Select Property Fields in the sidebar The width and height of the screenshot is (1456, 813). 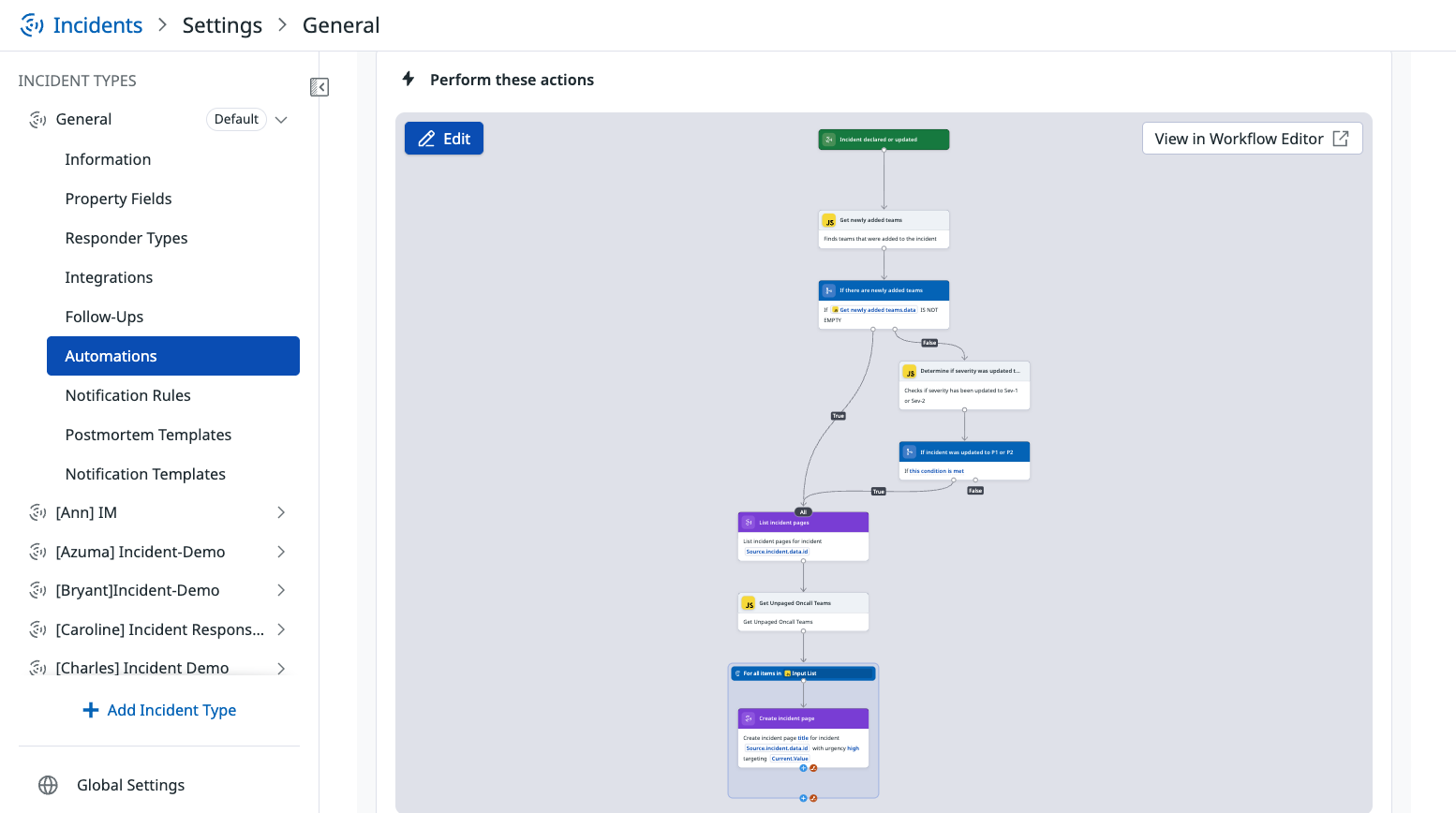pyautogui.click(x=119, y=199)
